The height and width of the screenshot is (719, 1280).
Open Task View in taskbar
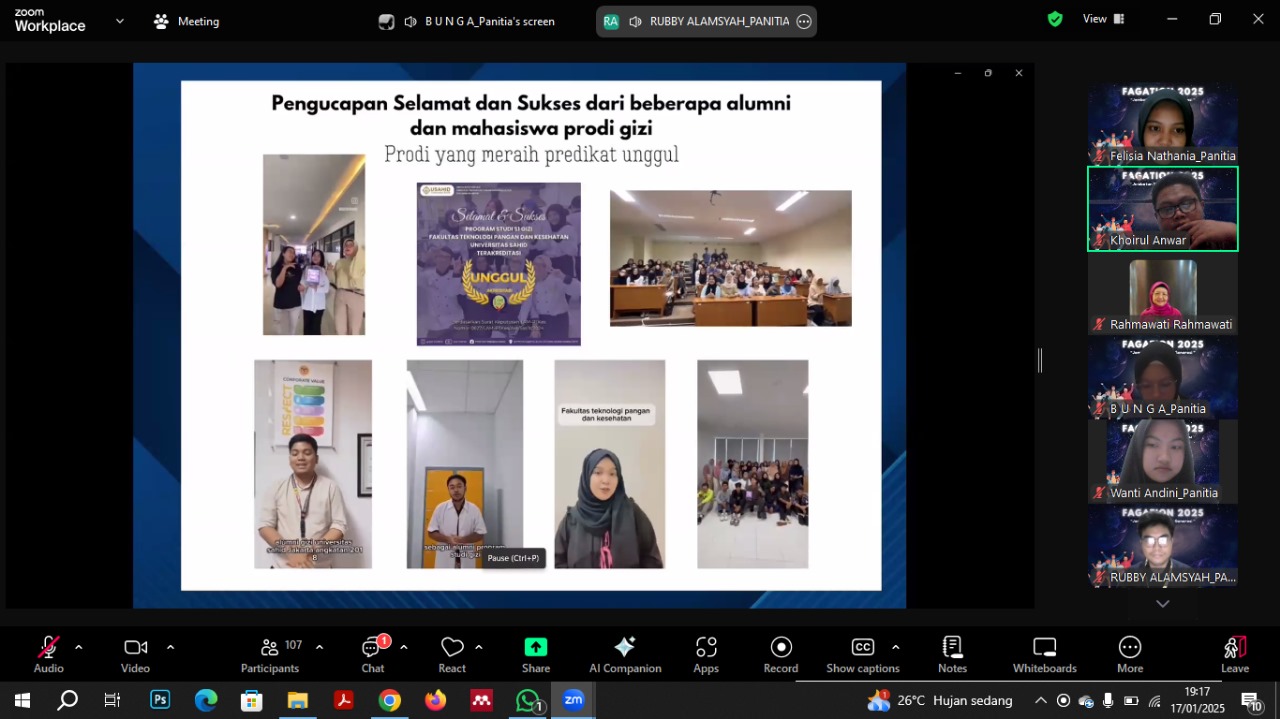pyautogui.click(x=112, y=700)
